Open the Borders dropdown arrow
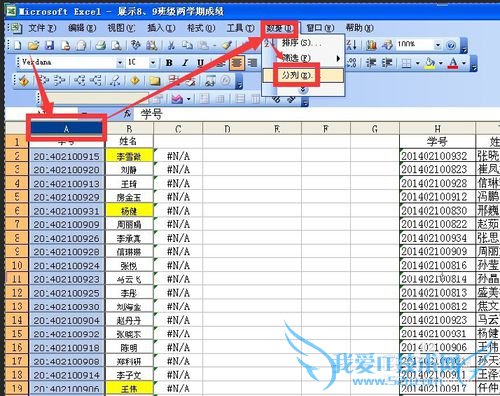This screenshot has width=500, height=396. pyautogui.click(x=417, y=63)
